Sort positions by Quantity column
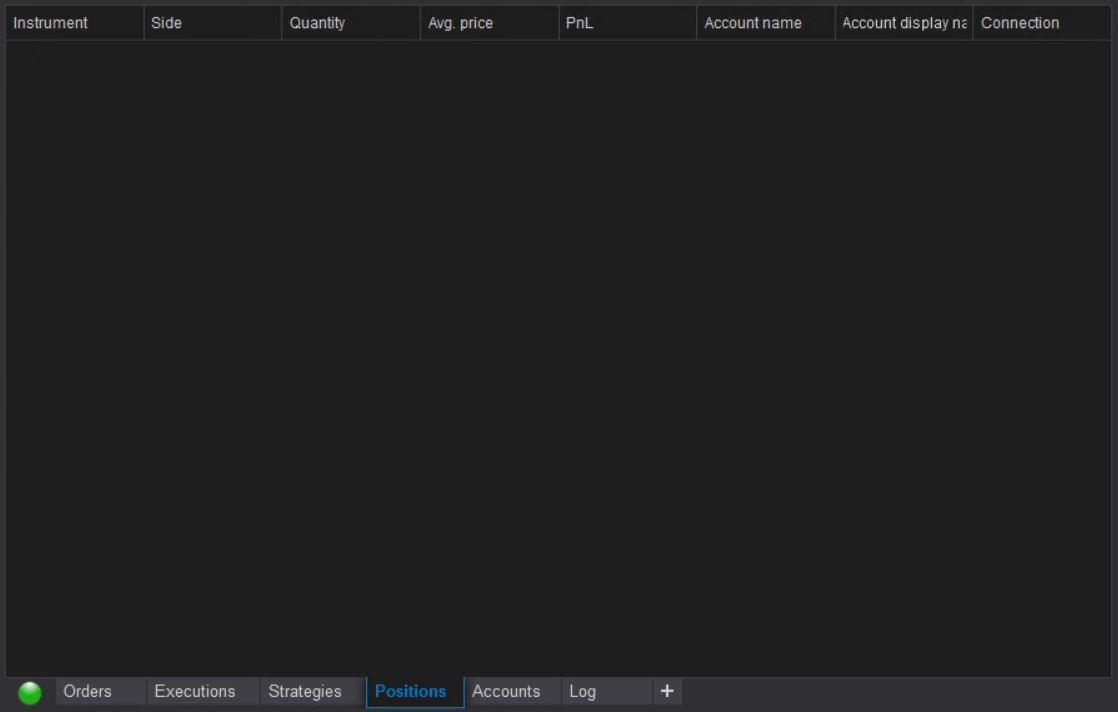Image resolution: width=1118 pixels, height=712 pixels. tap(351, 23)
